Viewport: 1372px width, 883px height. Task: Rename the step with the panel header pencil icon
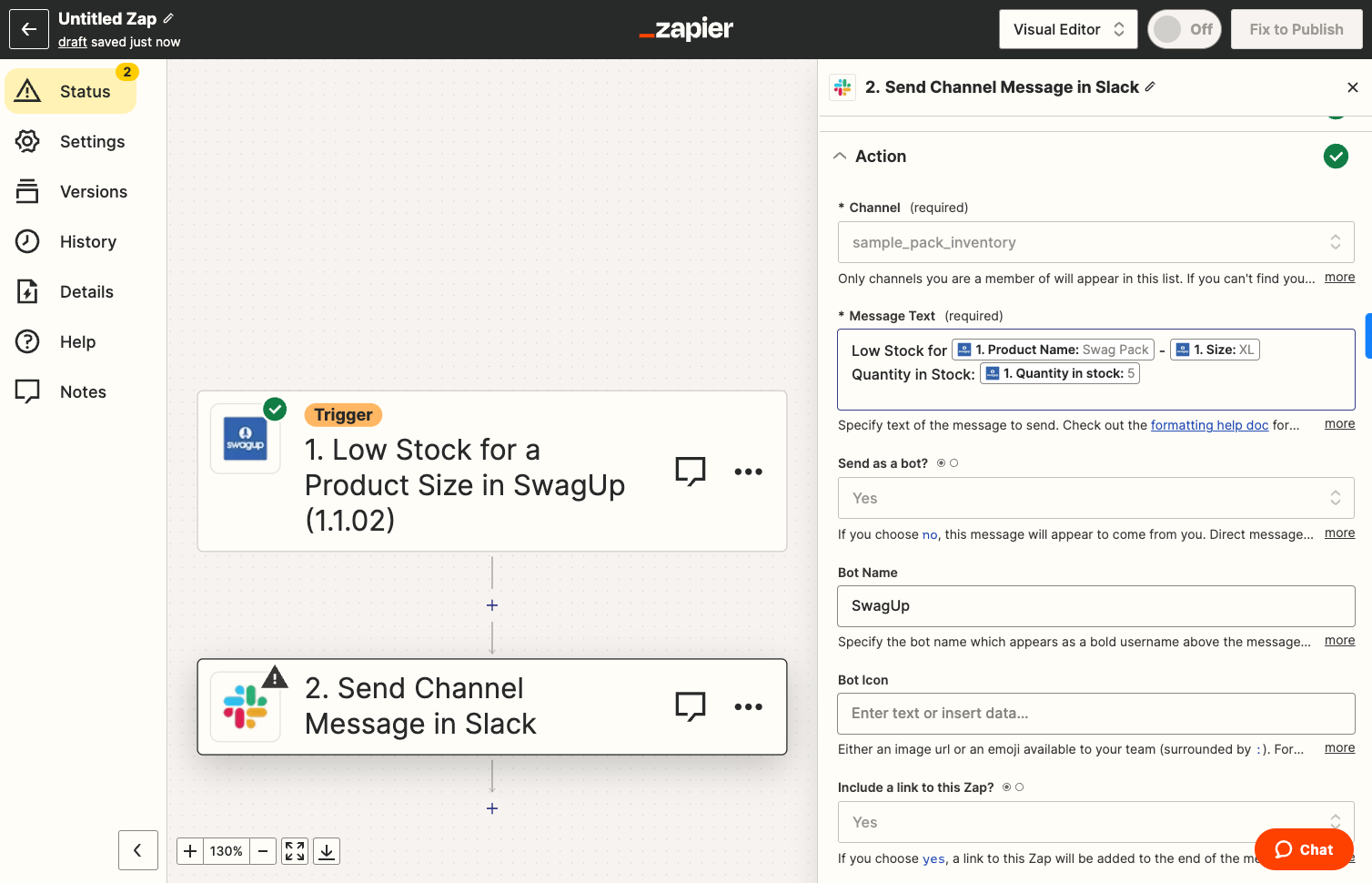pyautogui.click(x=1150, y=86)
